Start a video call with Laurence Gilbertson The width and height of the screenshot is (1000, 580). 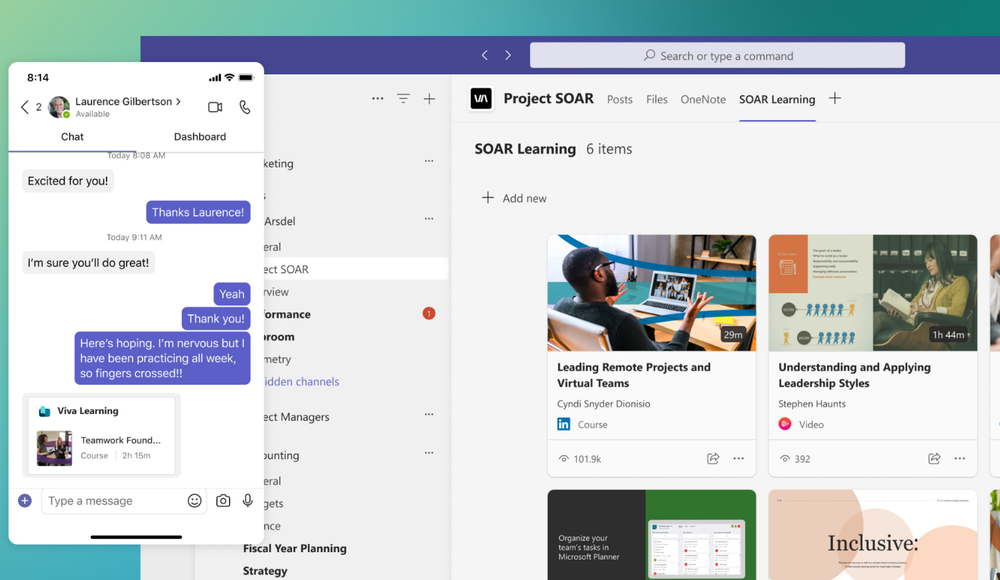pyautogui.click(x=214, y=107)
